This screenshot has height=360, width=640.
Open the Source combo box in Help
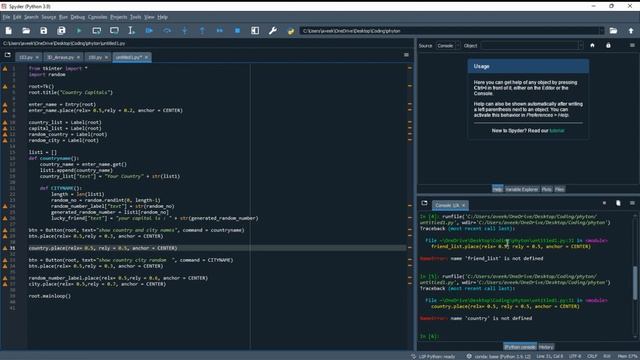pyautogui.click(x=447, y=46)
